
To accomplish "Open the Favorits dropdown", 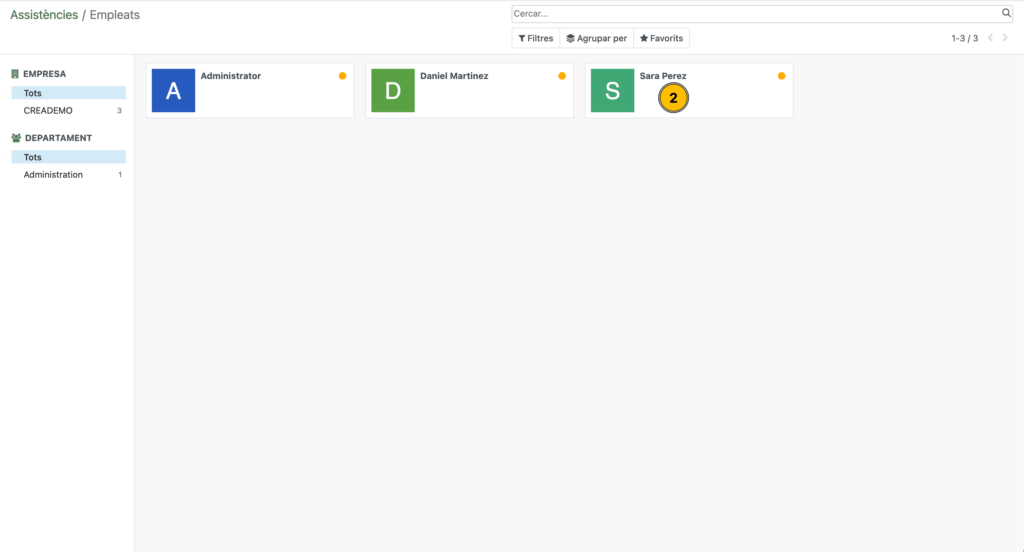I will (x=661, y=38).
